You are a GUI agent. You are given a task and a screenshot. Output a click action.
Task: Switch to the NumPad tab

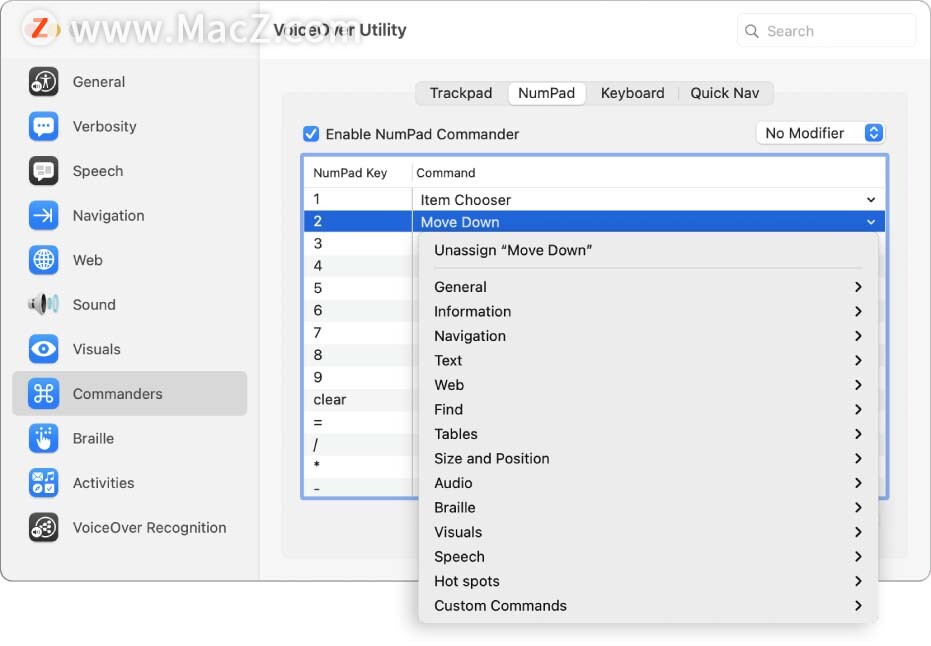point(547,93)
